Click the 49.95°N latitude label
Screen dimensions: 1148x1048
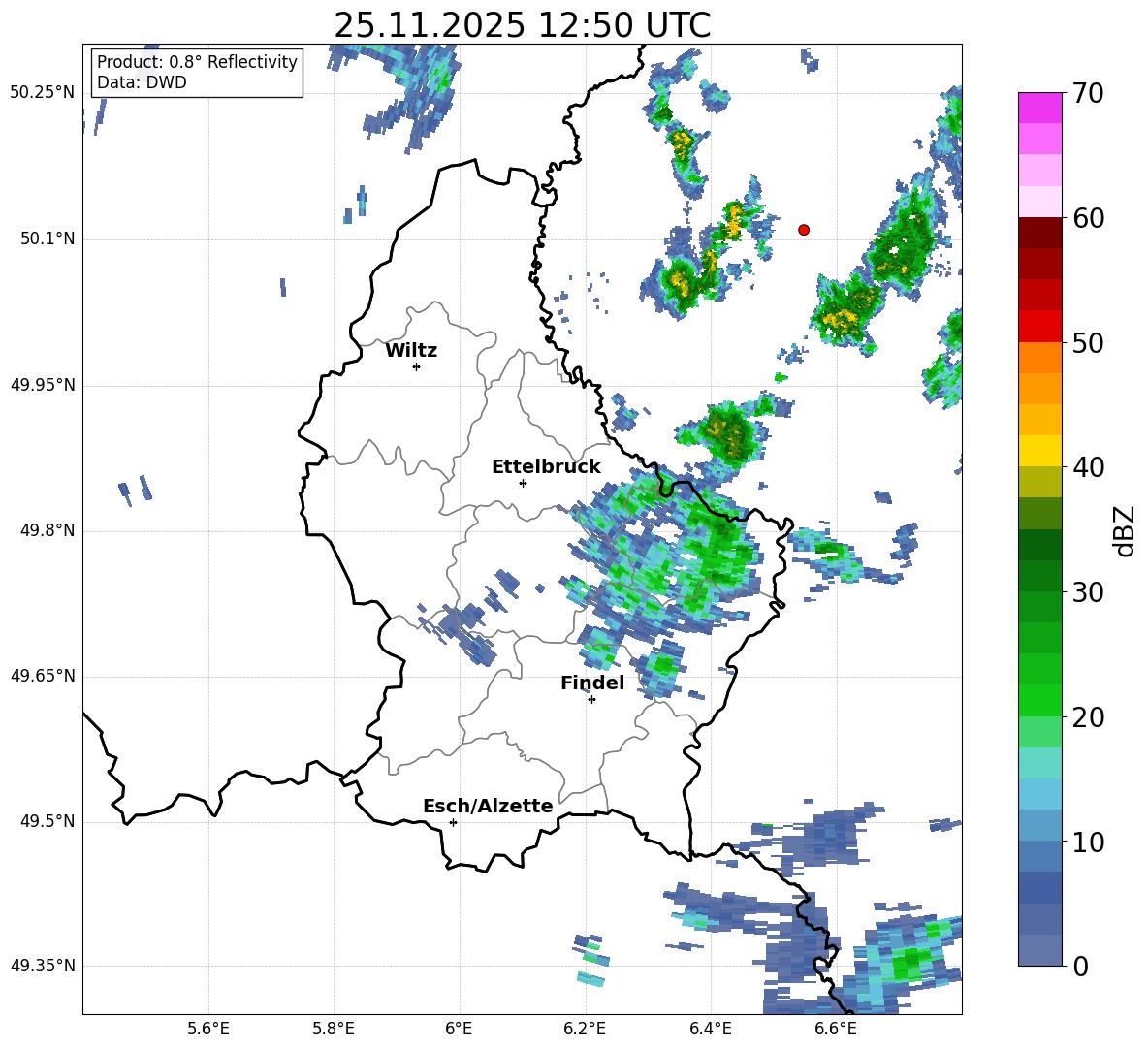click(43, 385)
